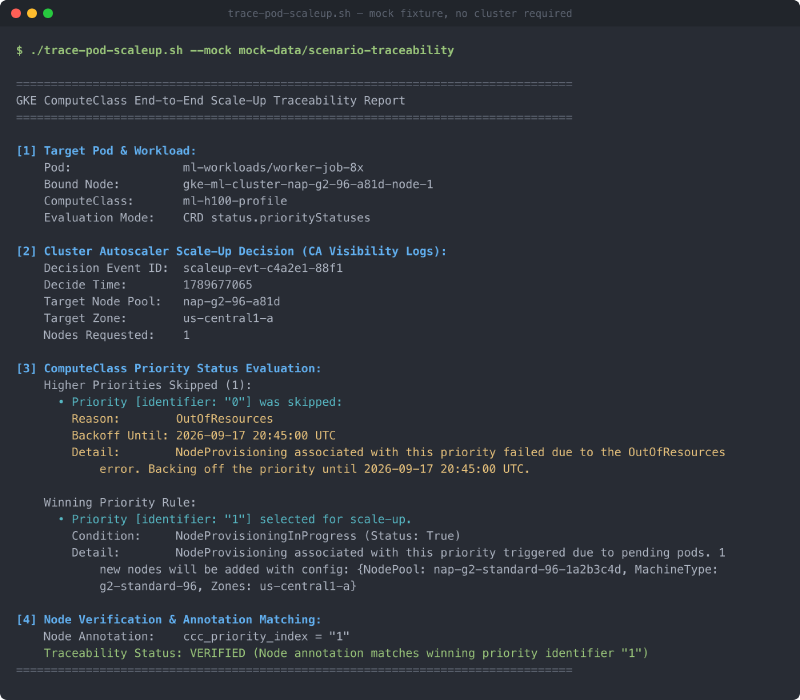Image resolution: width=800 pixels, height=700 pixels.
Task: Click the '[2] Cluster Autoscaler Scale-Up Decision' heading
Action: (231, 251)
